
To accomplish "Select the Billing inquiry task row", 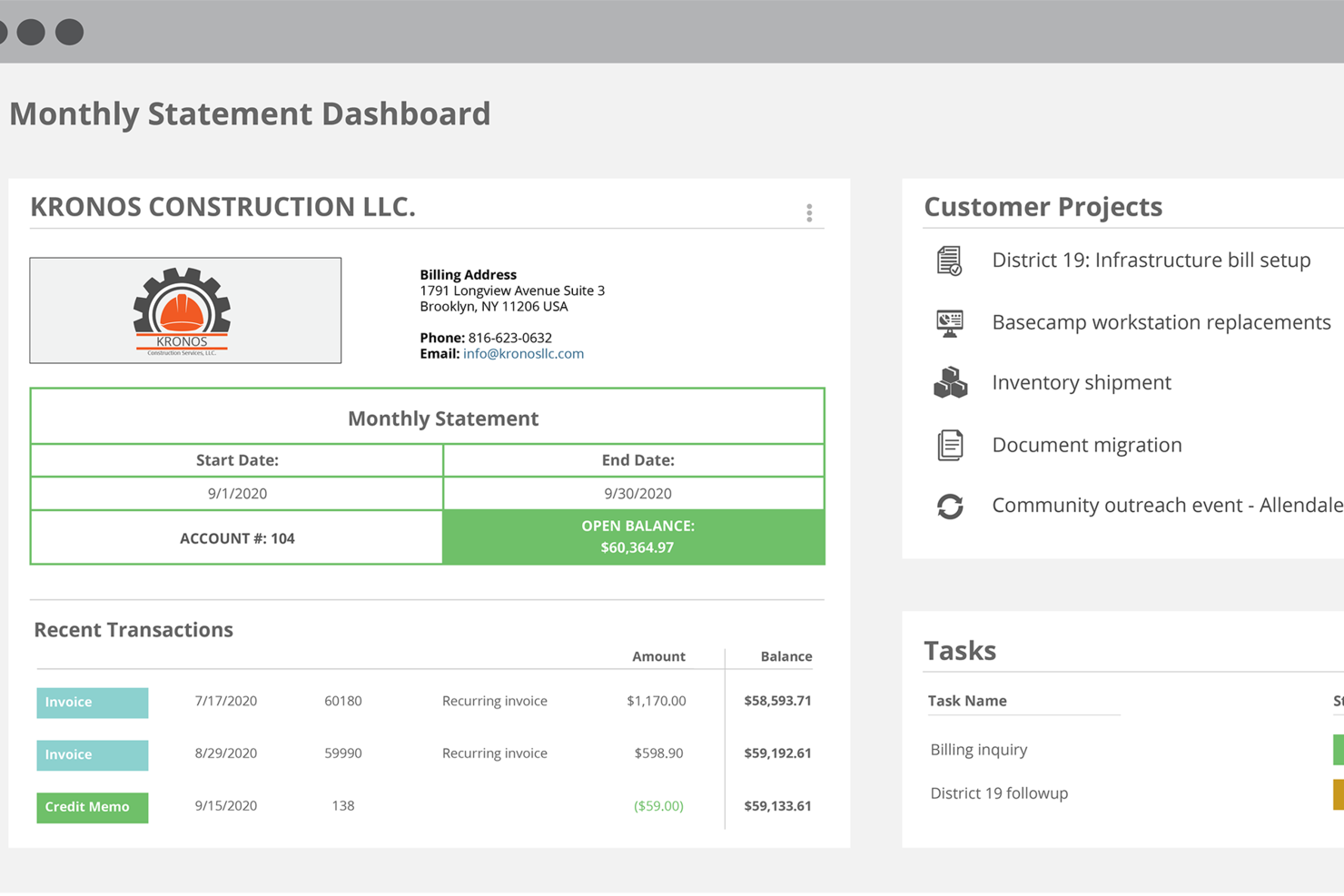I will point(979,749).
